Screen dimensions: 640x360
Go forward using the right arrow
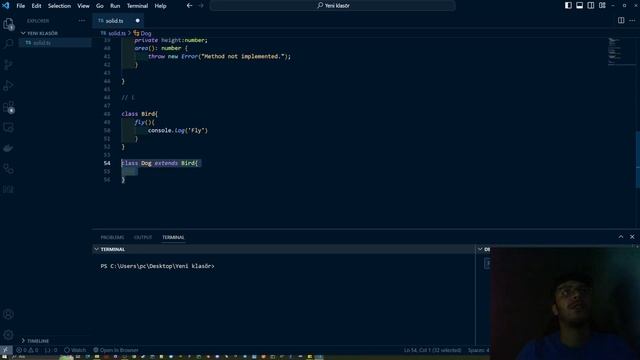point(201,6)
